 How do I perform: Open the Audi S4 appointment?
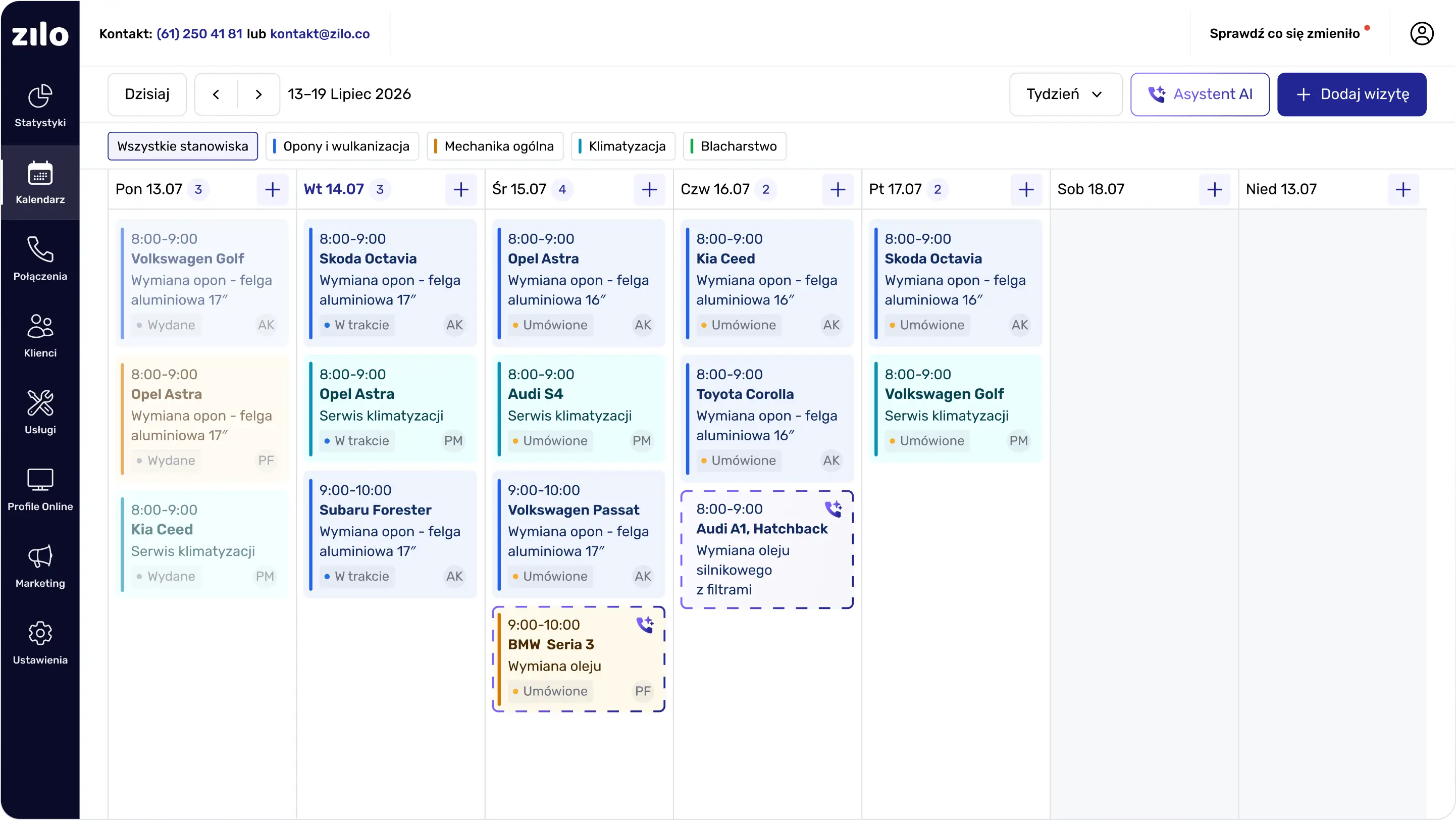pos(579,408)
